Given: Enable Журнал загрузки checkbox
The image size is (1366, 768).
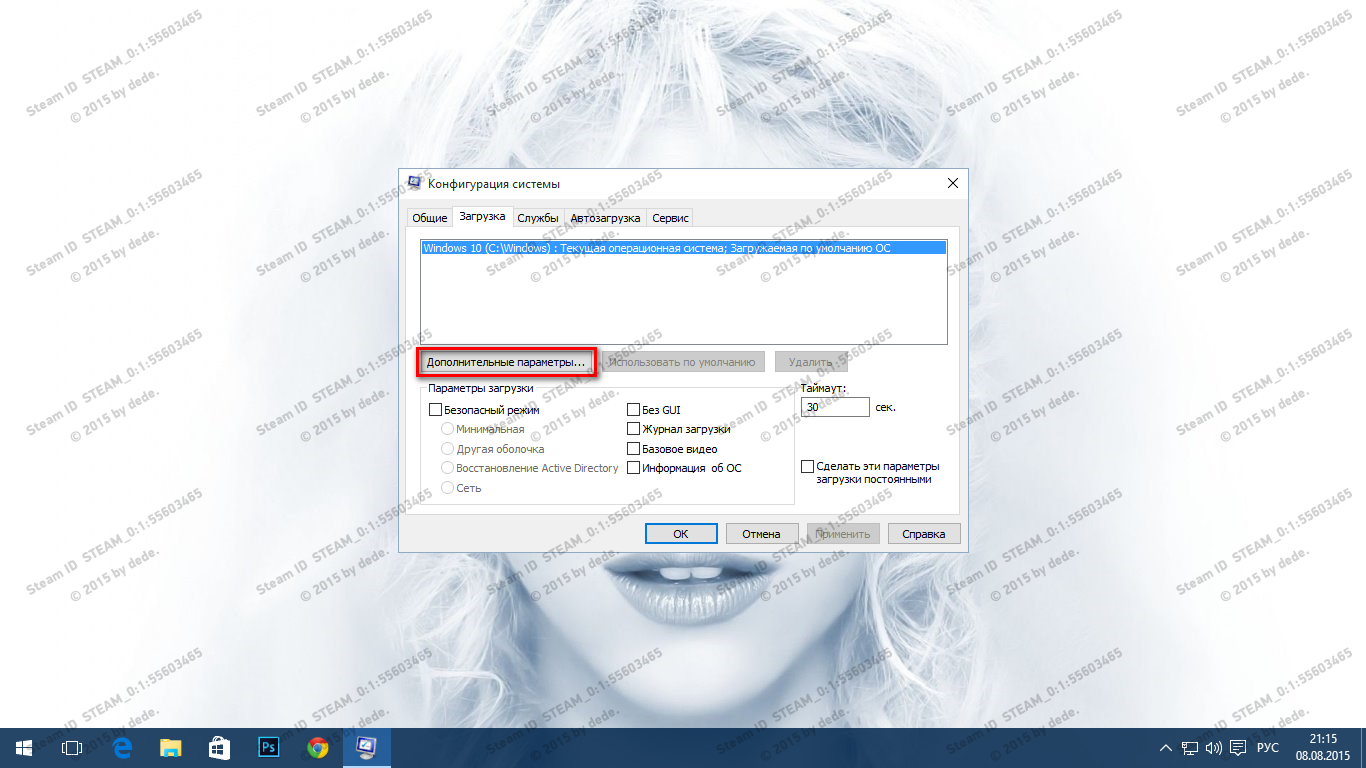Looking at the screenshot, I should click(x=633, y=429).
